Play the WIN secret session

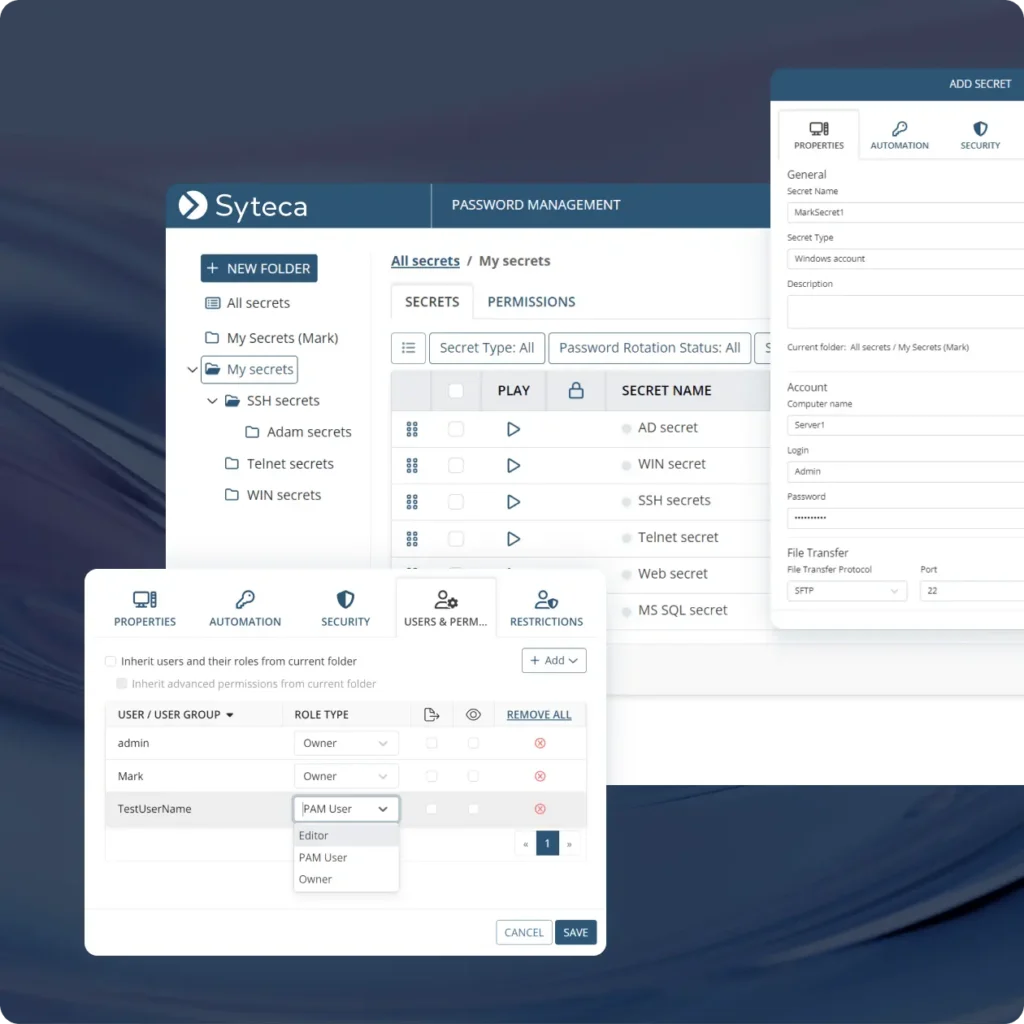tap(513, 466)
